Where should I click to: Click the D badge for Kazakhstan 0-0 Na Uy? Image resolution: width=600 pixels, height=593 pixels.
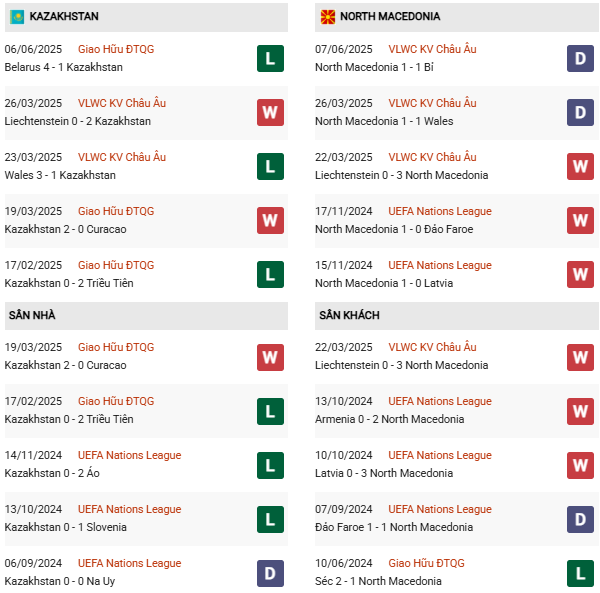[x=270, y=572]
